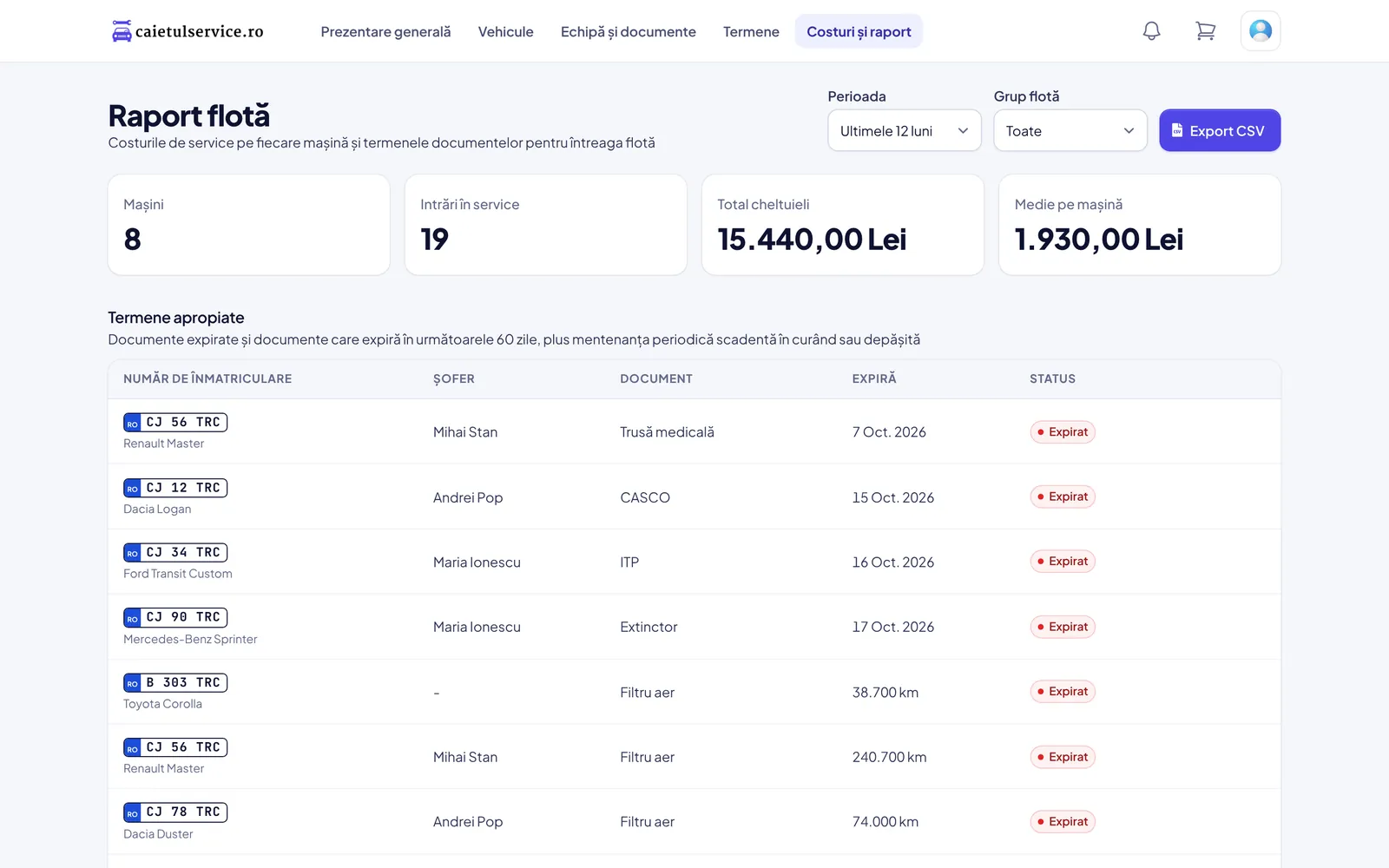Click the 240.700 km value
Viewport: 1389px width, 868px height.
[889, 757]
